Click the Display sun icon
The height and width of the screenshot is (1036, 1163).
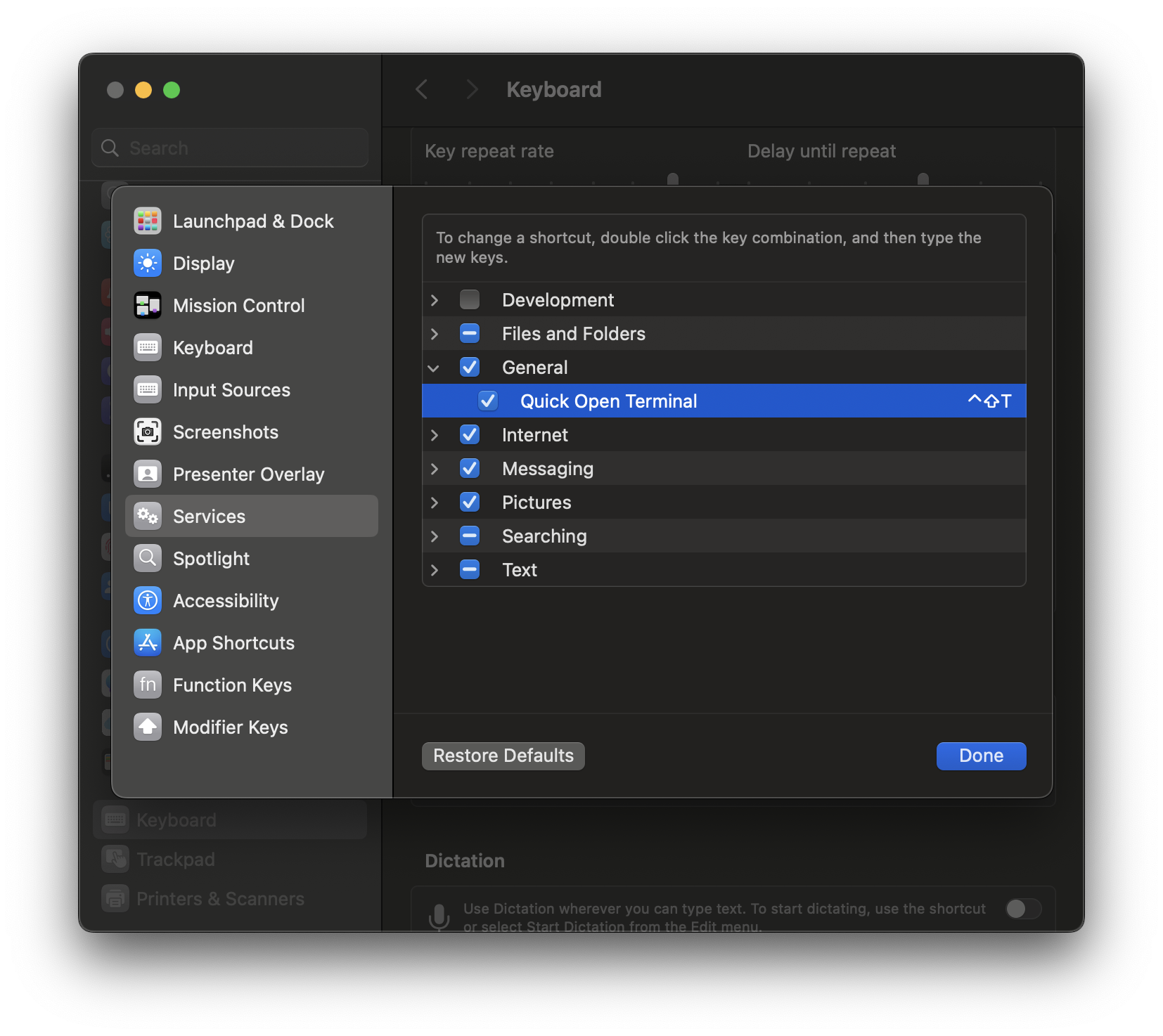(148, 264)
